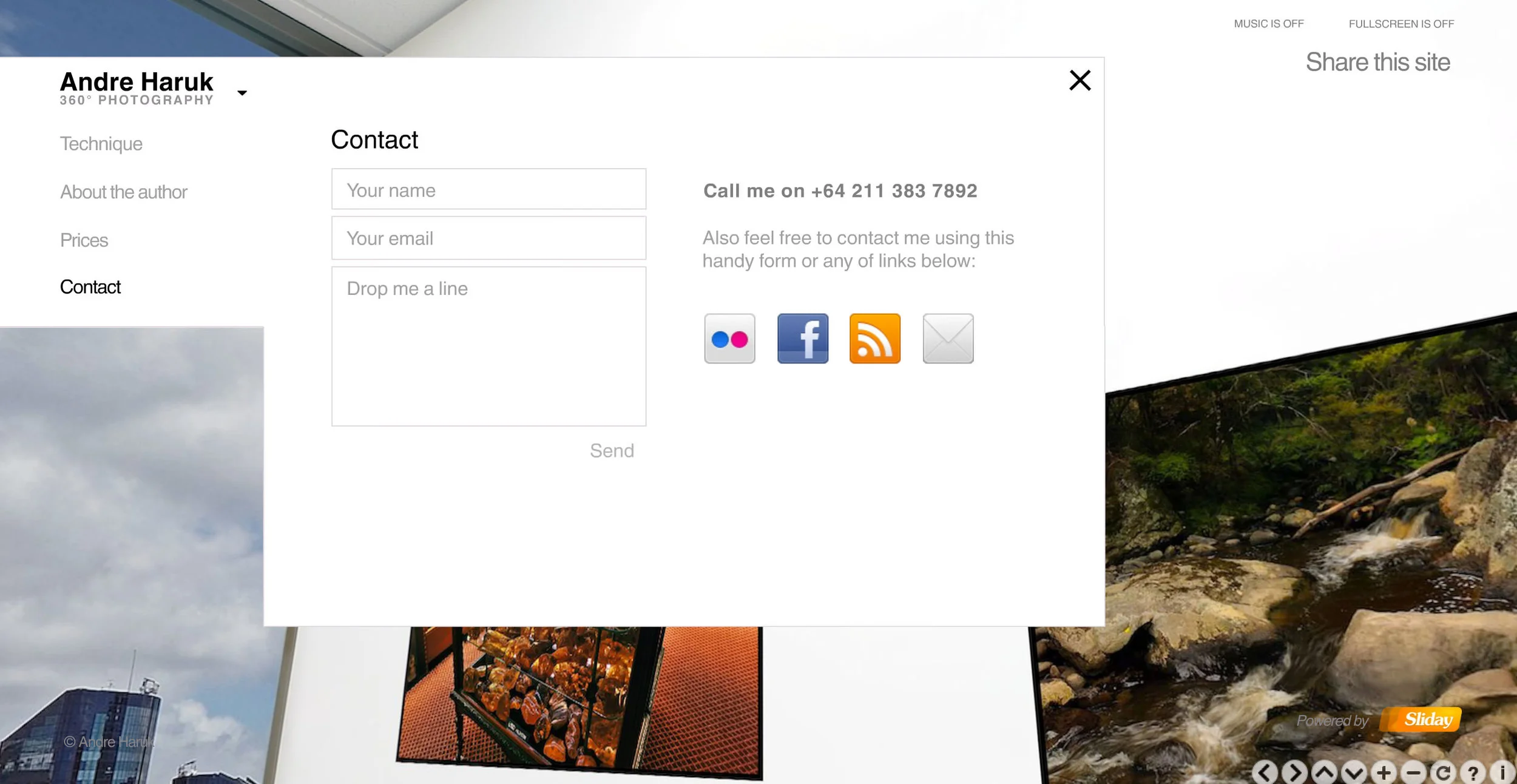This screenshot has width=1517, height=784.
Task: Click the Andre Haruk 360° Photography logo
Action: [137, 88]
